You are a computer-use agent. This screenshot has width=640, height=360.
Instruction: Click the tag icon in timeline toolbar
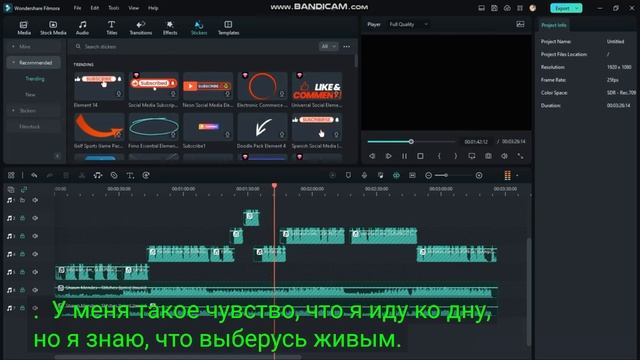pyautogui.click(x=114, y=175)
